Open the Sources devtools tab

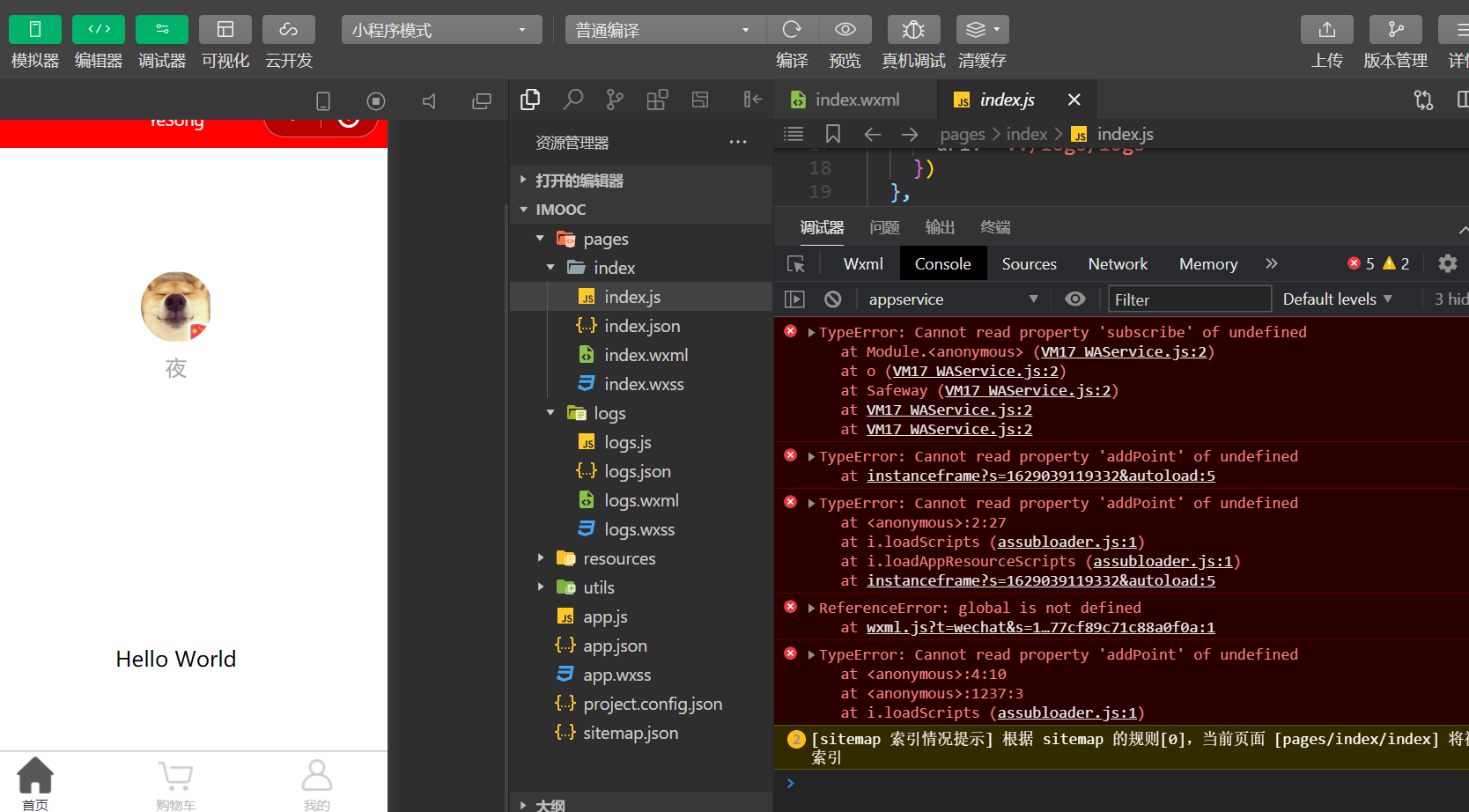1029,264
